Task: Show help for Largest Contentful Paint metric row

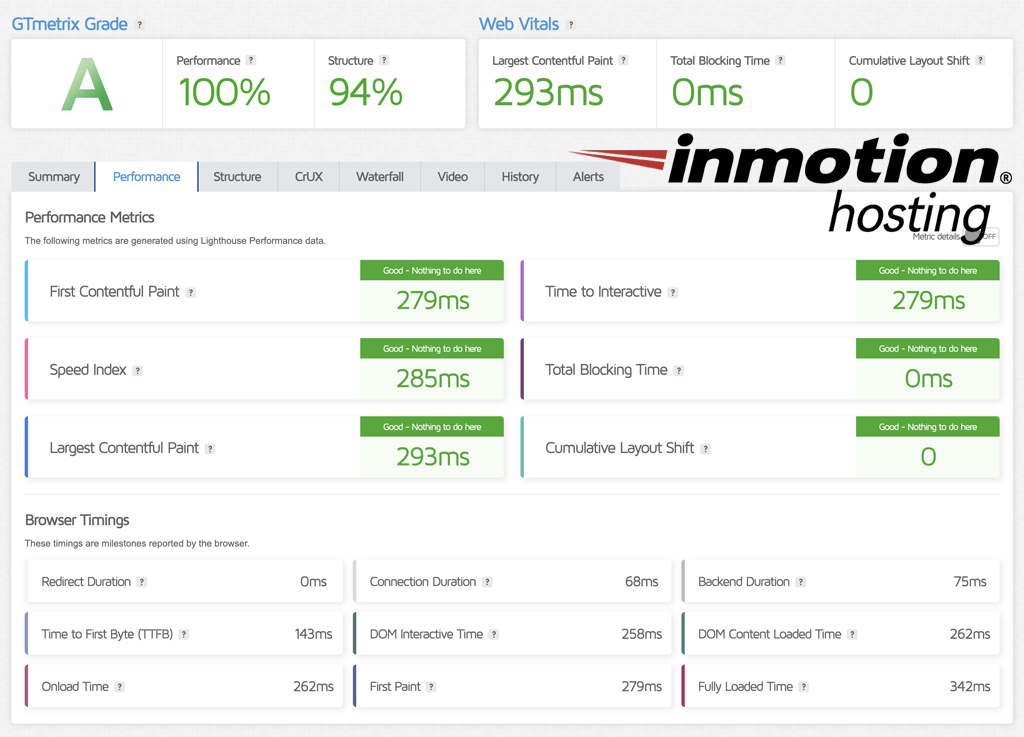Action: click(210, 449)
